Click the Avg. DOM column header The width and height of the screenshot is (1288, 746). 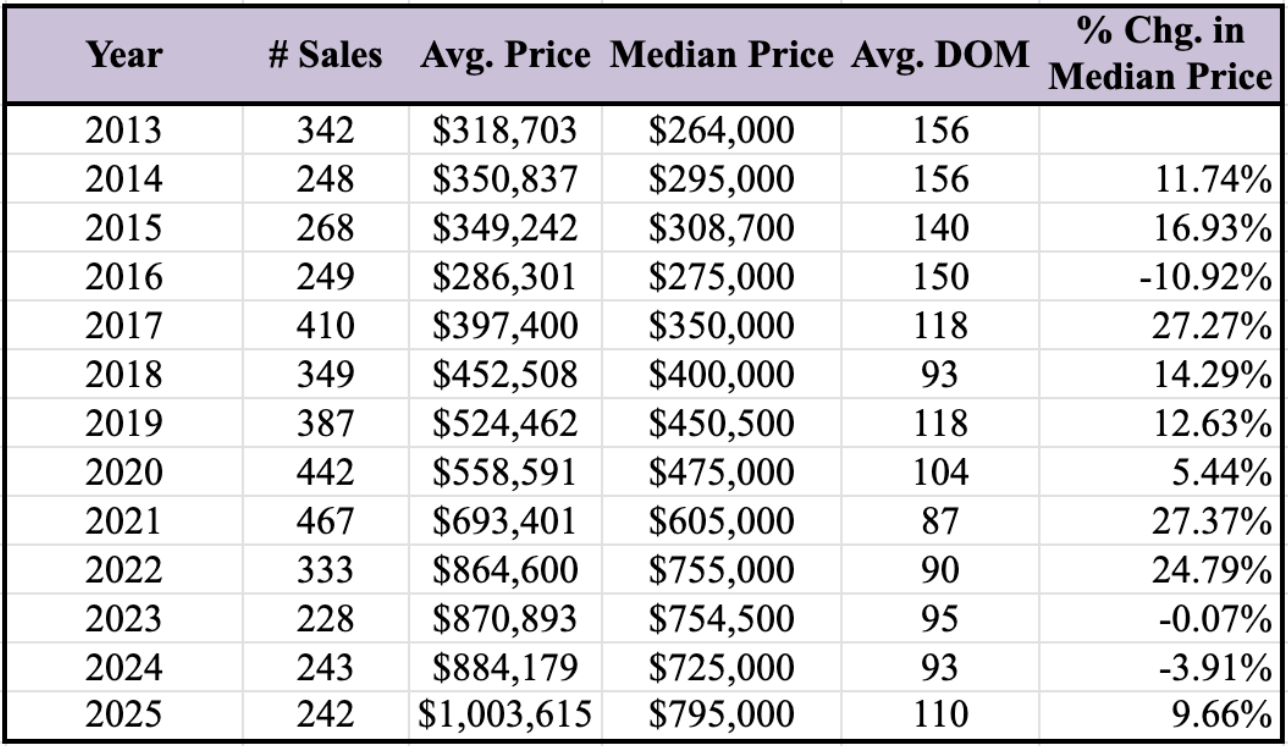tap(940, 55)
